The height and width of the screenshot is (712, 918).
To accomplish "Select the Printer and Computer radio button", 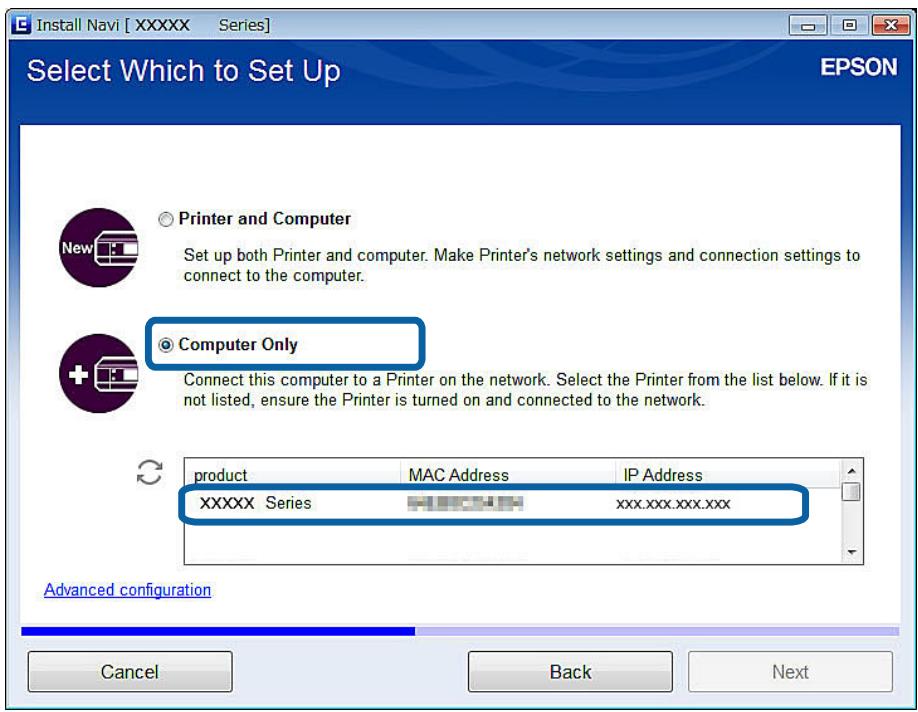I will [166, 219].
